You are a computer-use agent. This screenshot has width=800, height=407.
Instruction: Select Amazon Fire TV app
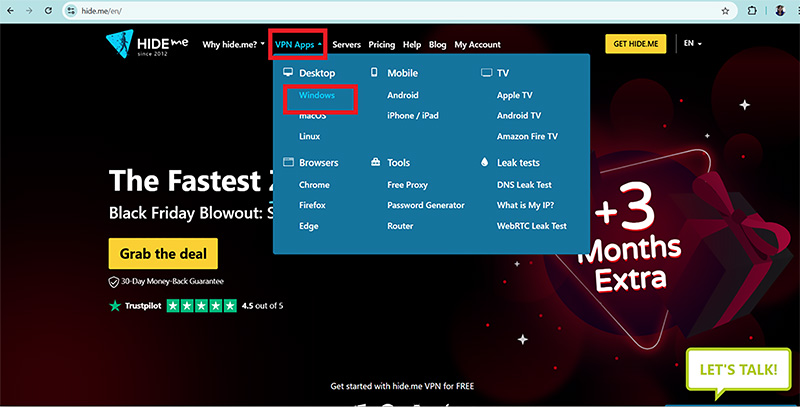coord(527,136)
